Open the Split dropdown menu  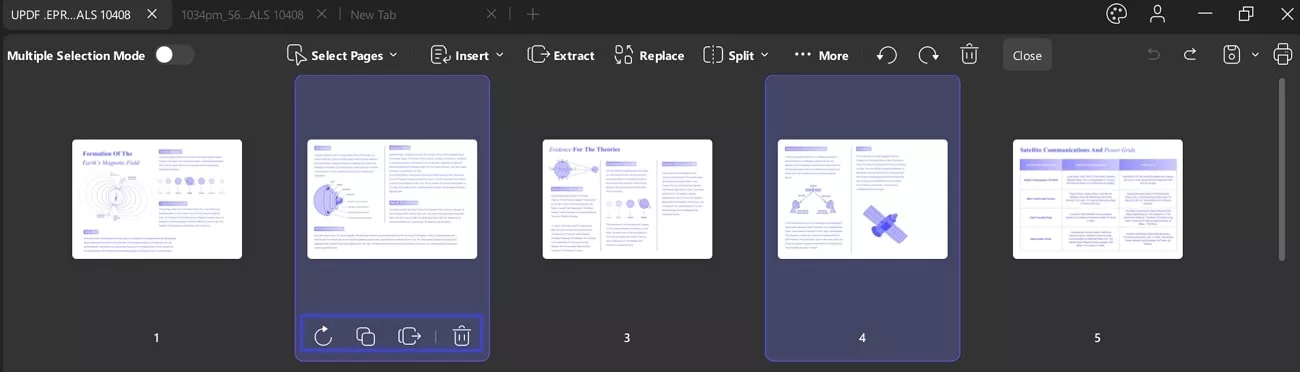pyautogui.click(x=735, y=55)
